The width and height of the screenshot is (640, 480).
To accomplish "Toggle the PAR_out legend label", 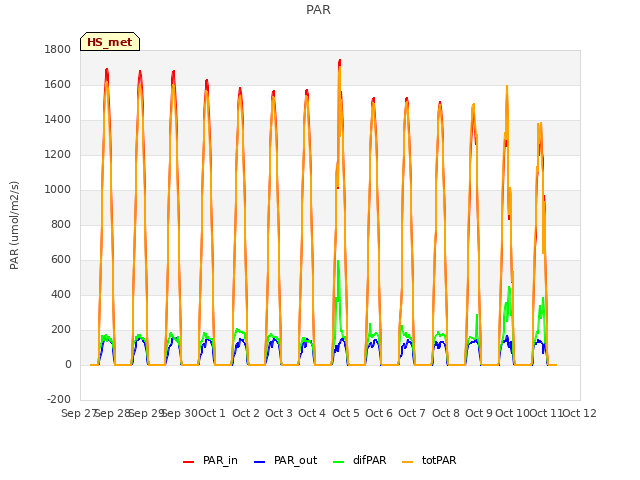I will coord(296,460).
